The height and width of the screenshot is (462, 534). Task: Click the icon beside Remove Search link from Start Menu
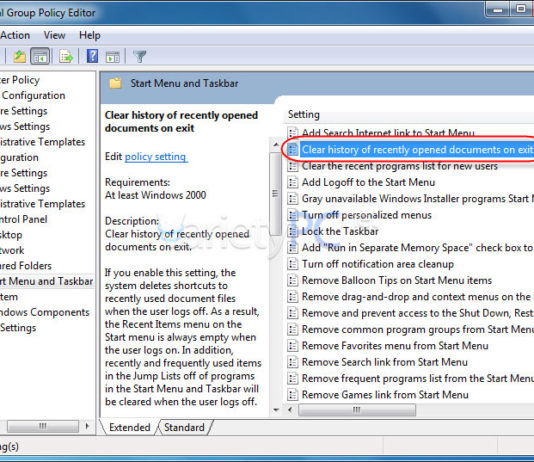[292, 362]
